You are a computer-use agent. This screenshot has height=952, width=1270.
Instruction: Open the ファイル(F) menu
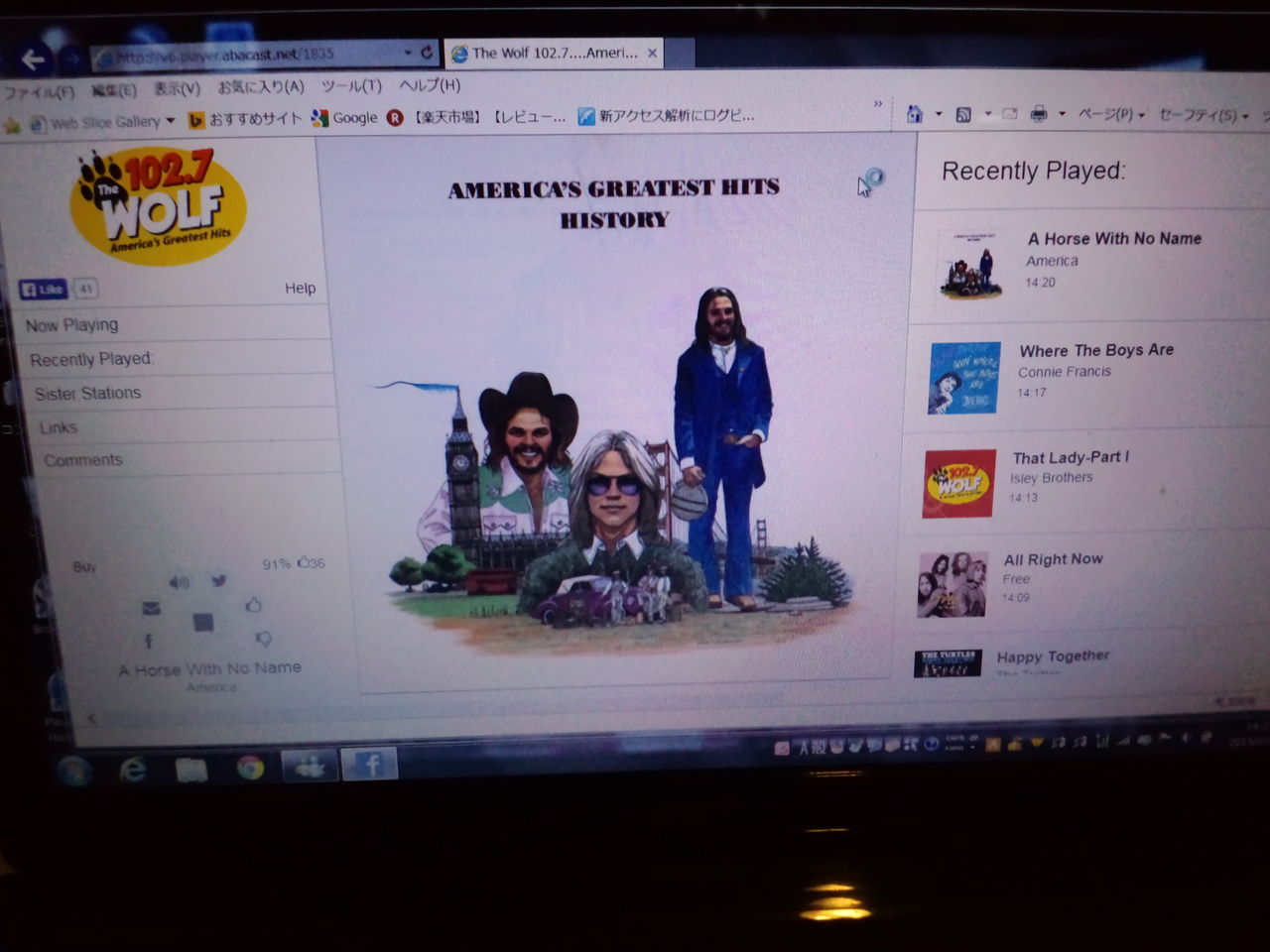[x=39, y=91]
